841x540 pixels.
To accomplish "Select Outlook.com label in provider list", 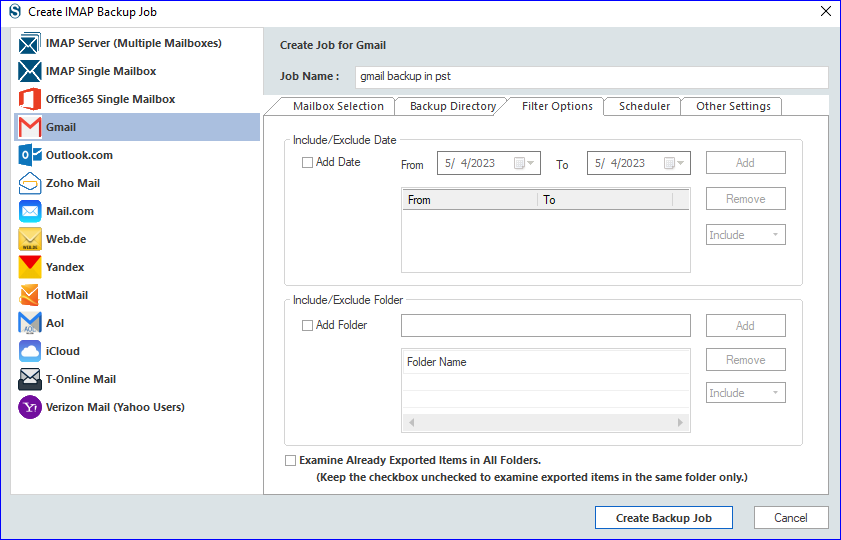I will [79, 156].
